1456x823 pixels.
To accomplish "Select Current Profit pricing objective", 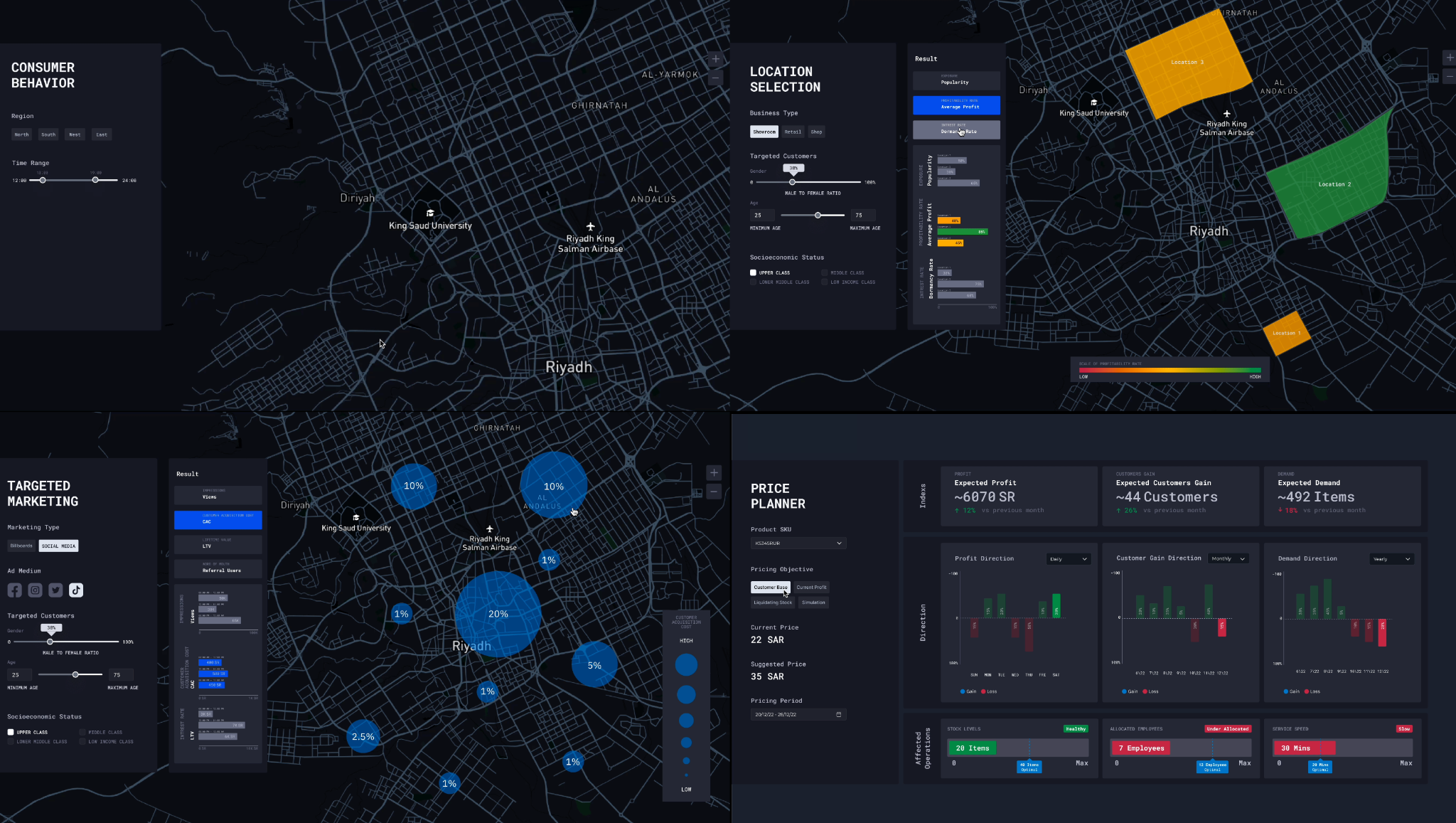I will [x=811, y=587].
